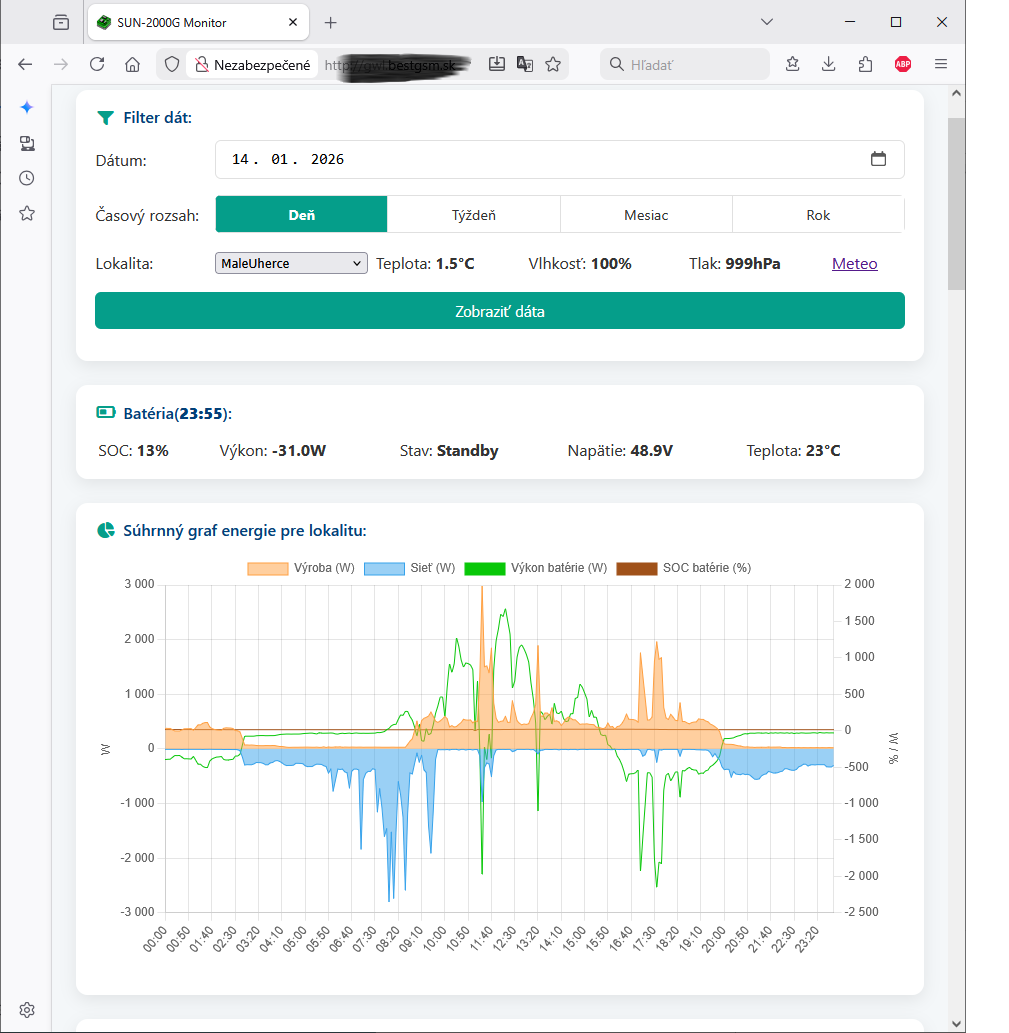Open the Extensions puzzle menu

tap(865, 64)
